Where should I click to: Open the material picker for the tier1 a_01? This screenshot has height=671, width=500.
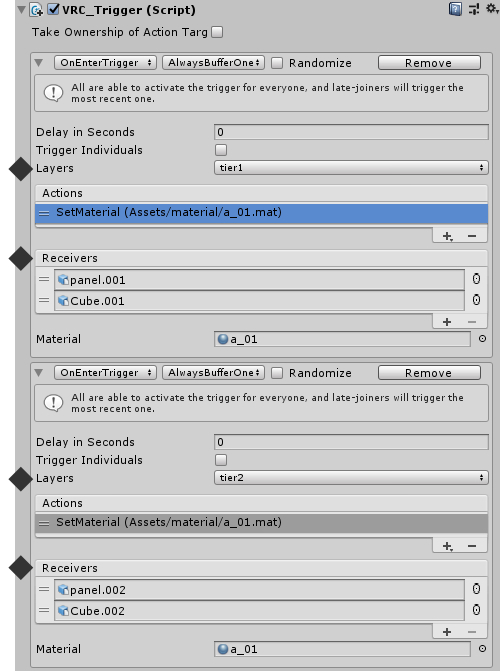point(482,339)
